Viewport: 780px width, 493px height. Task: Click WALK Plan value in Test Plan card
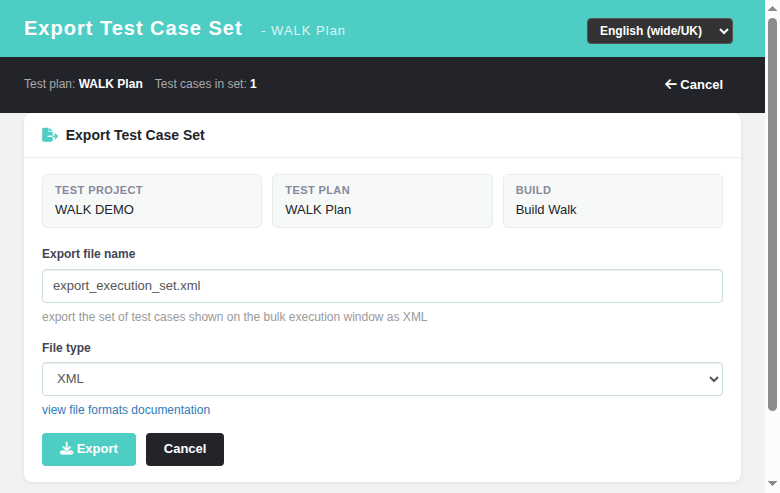318,210
